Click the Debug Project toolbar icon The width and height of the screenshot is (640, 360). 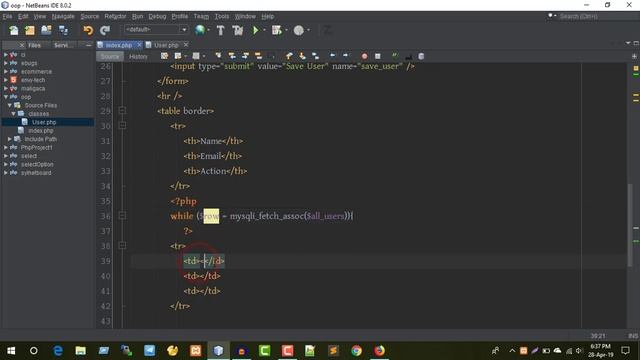277,30
